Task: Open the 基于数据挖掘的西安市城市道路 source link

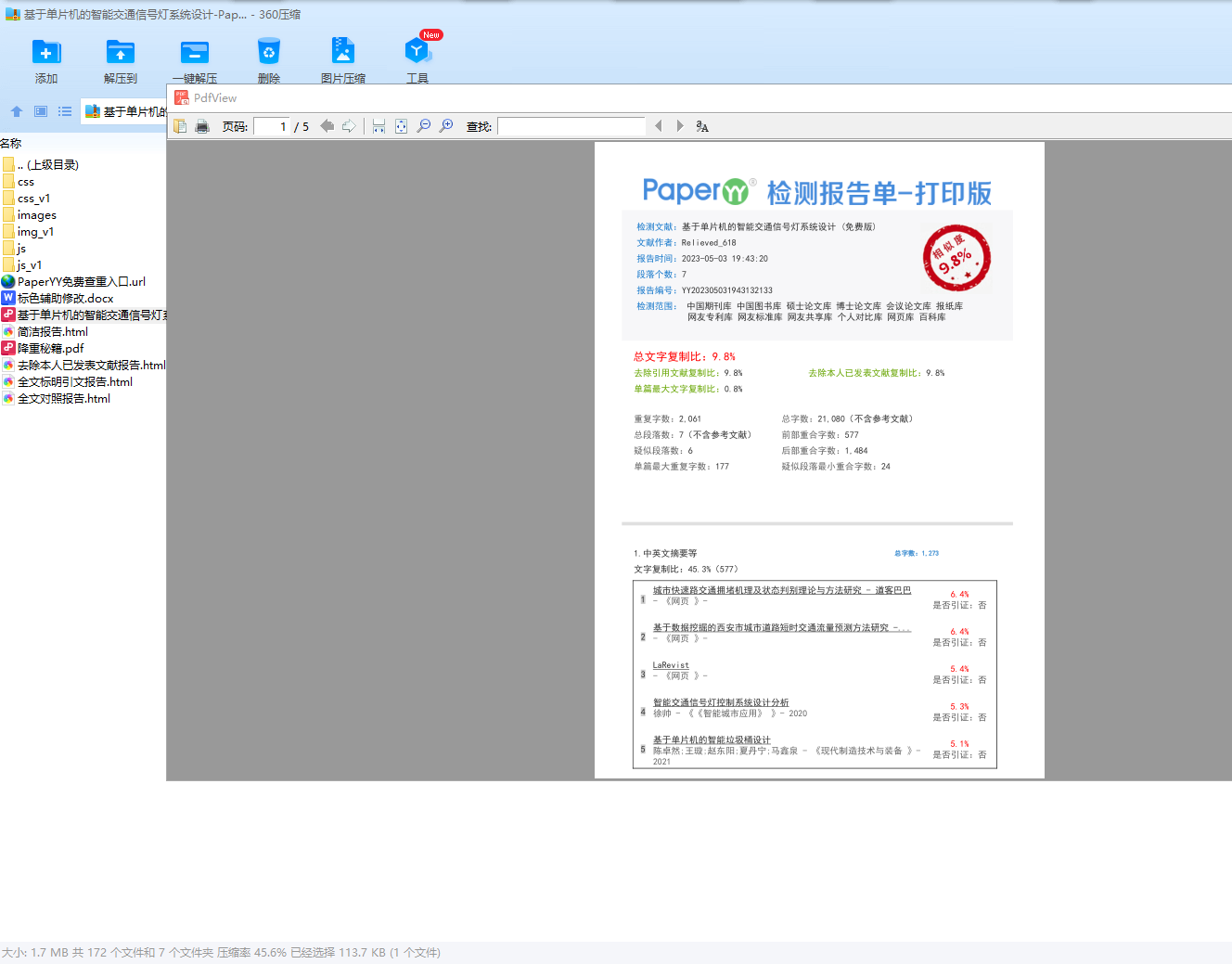Action: 782,627
